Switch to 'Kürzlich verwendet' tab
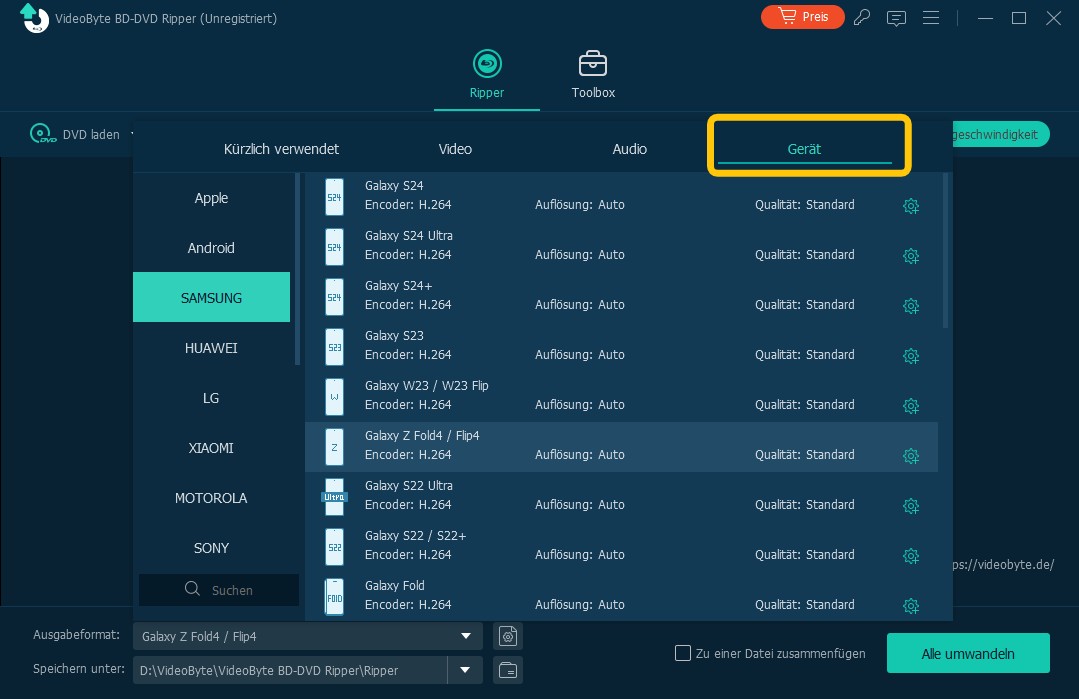Viewport: 1079px width, 699px height. point(281,149)
